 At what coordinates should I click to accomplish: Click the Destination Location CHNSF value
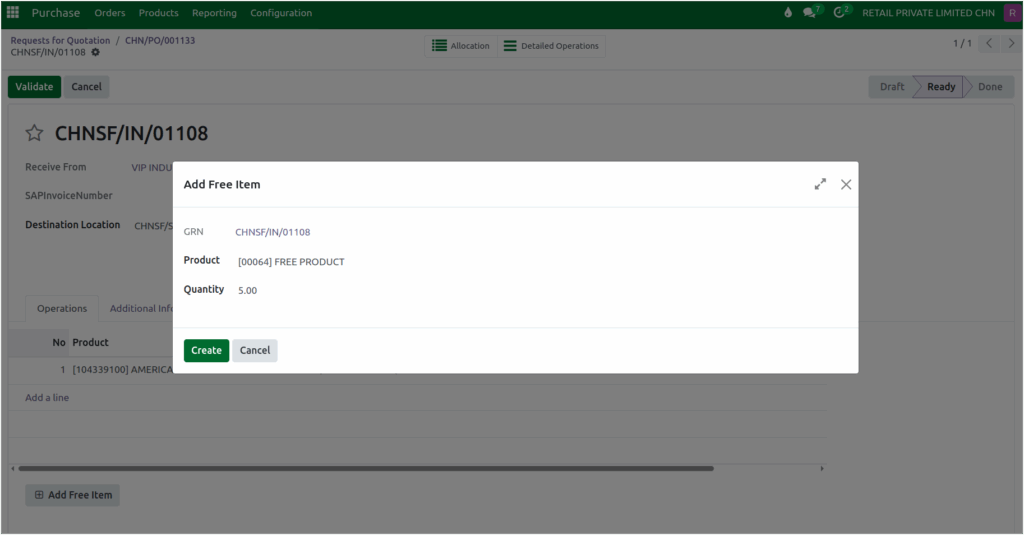pos(153,226)
